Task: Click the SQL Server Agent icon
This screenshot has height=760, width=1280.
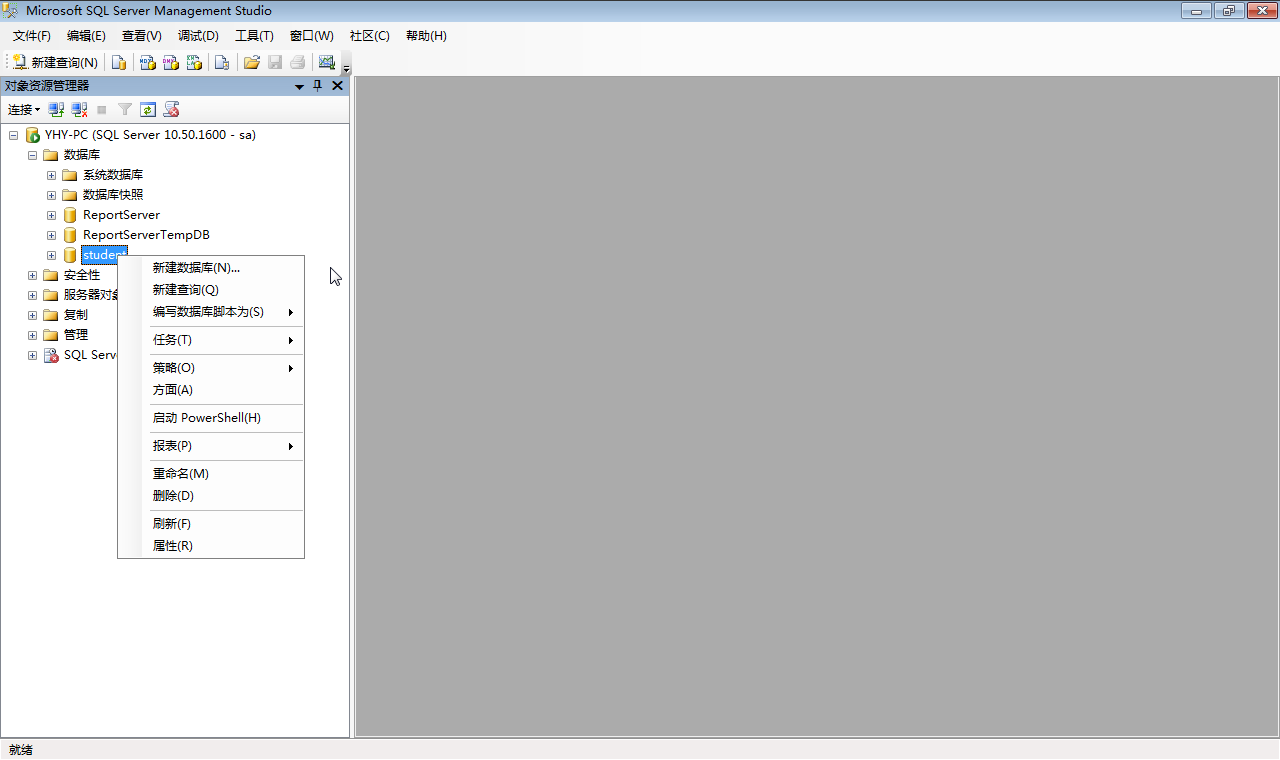Action: pos(51,355)
